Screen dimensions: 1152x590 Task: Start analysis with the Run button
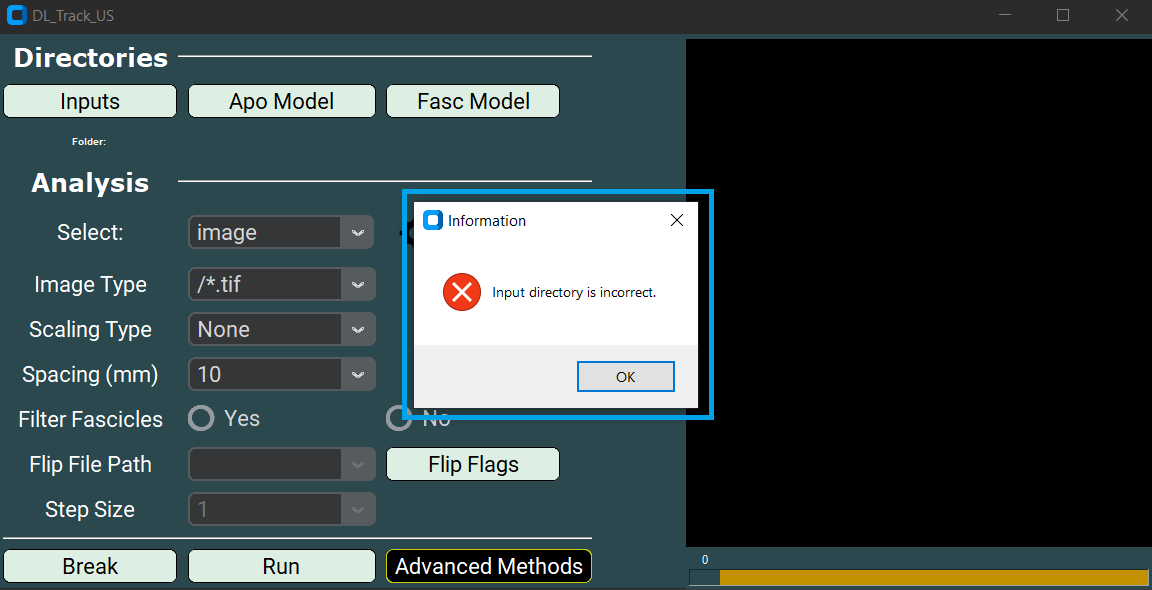pyautogui.click(x=281, y=566)
